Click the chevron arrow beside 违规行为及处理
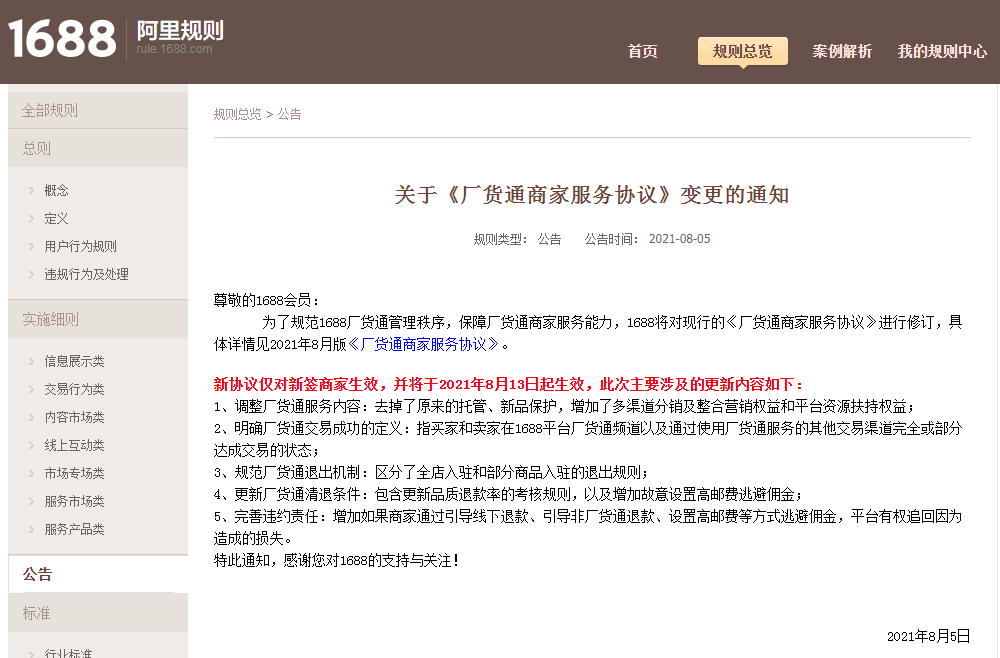 pos(31,274)
